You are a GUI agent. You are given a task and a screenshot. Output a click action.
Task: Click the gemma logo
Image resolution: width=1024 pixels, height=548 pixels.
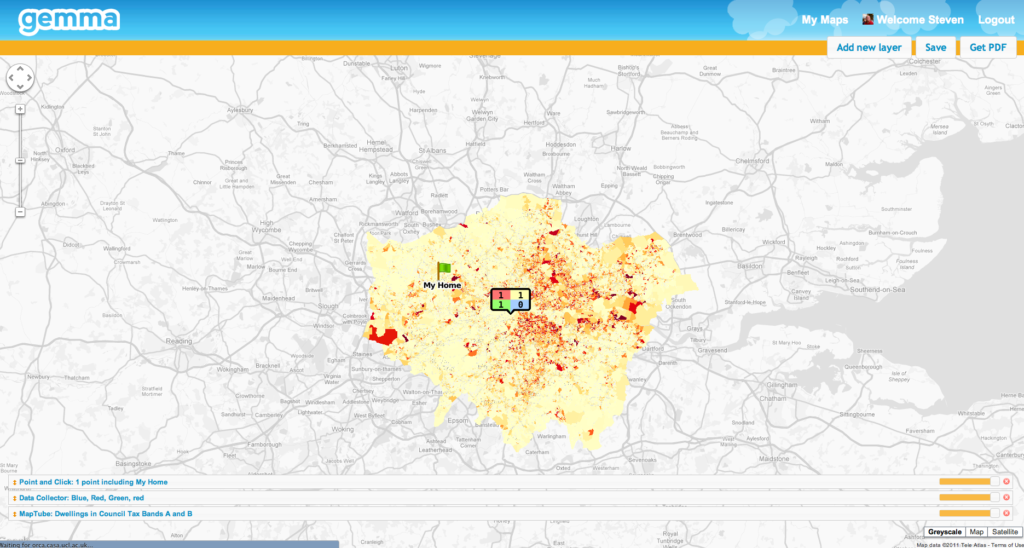click(x=69, y=20)
